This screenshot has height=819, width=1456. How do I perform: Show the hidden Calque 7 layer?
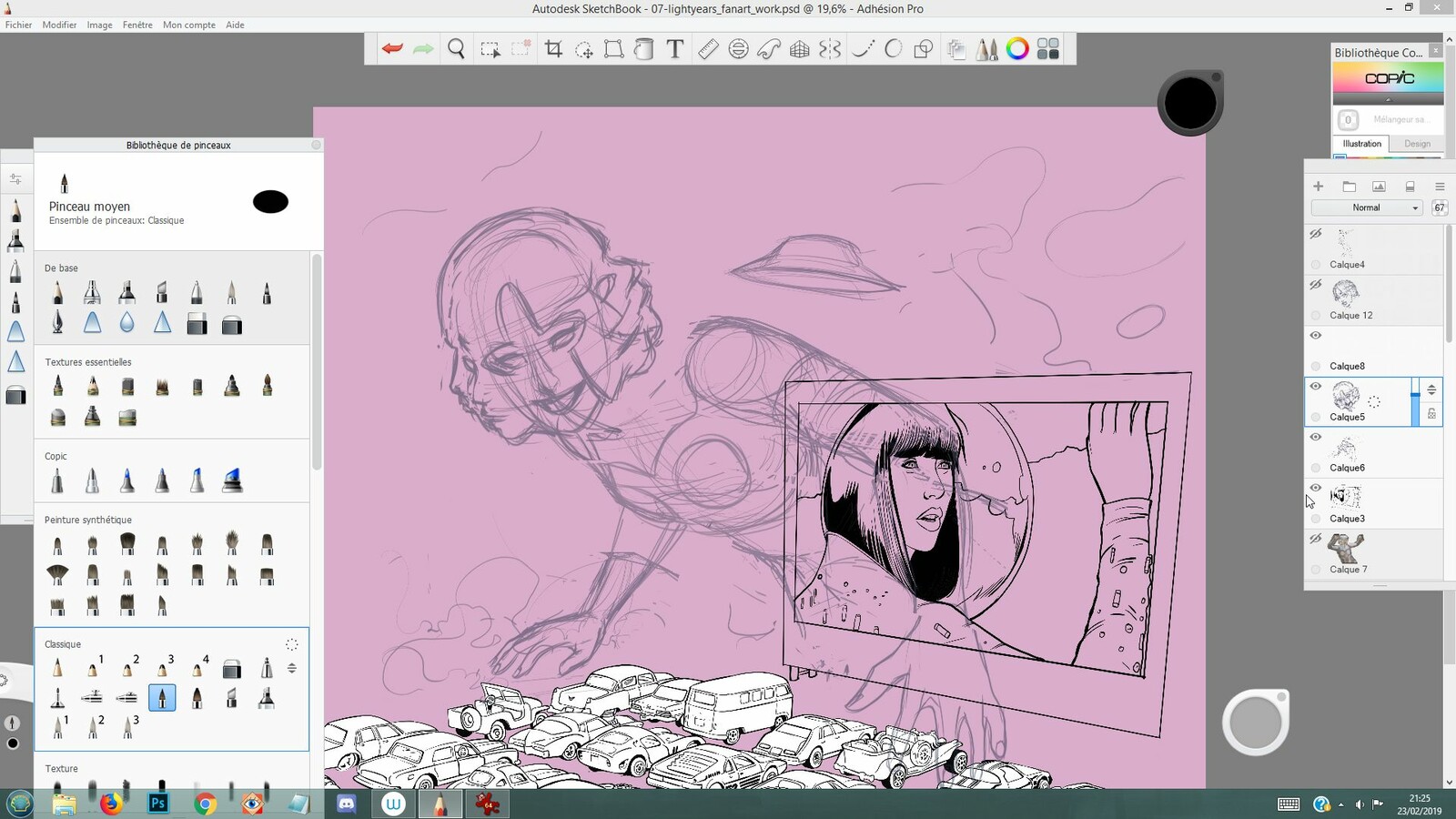[x=1316, y=539]
